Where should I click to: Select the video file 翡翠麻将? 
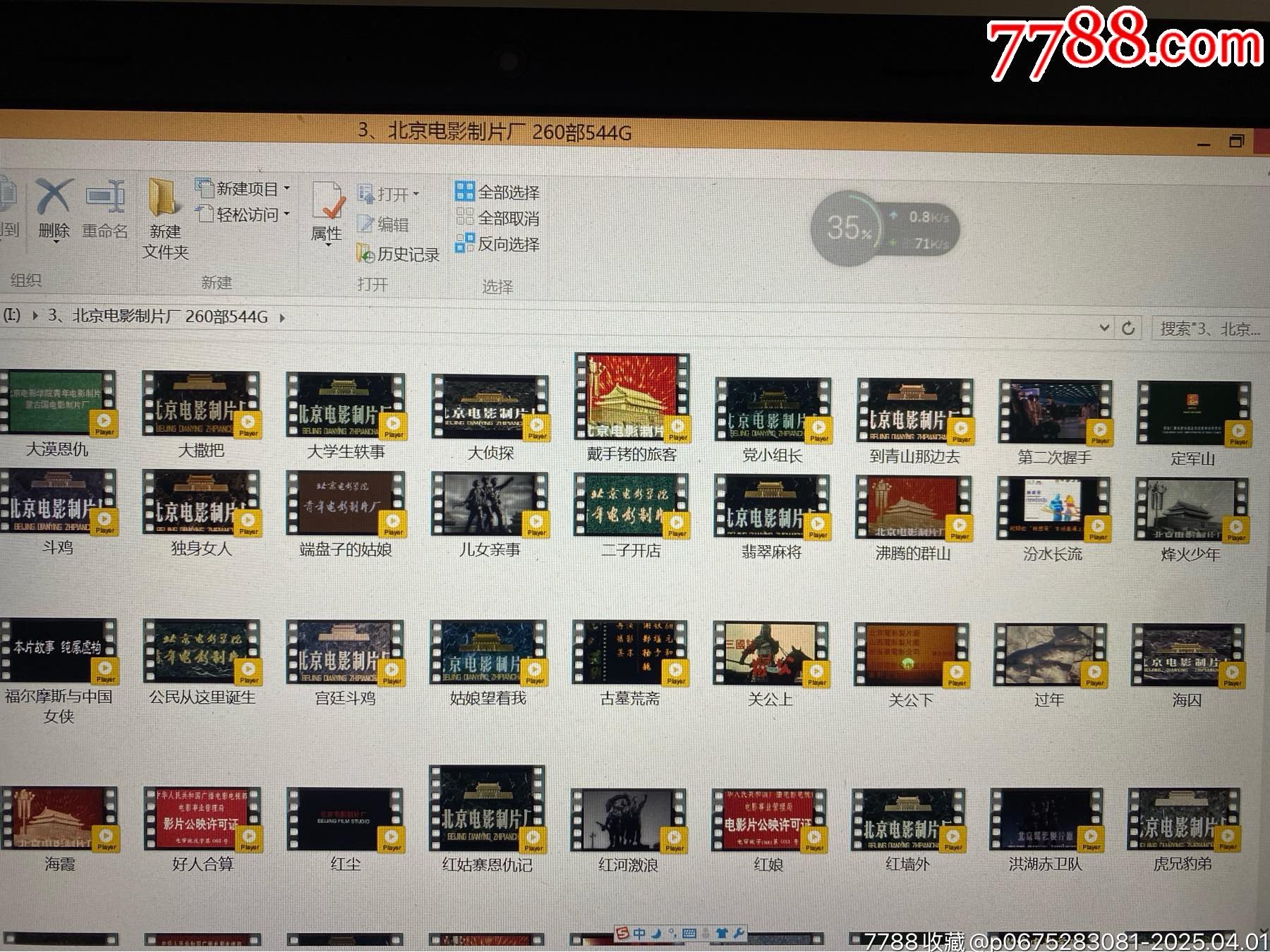pos(772,518)
